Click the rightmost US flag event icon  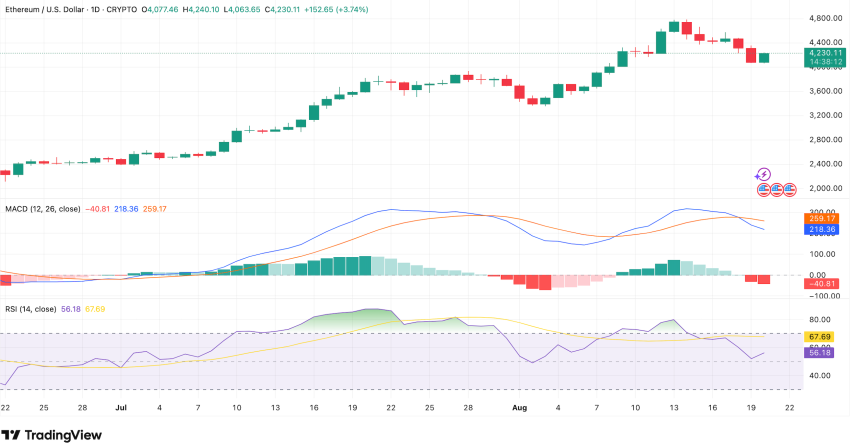click(x=789, y=188)
